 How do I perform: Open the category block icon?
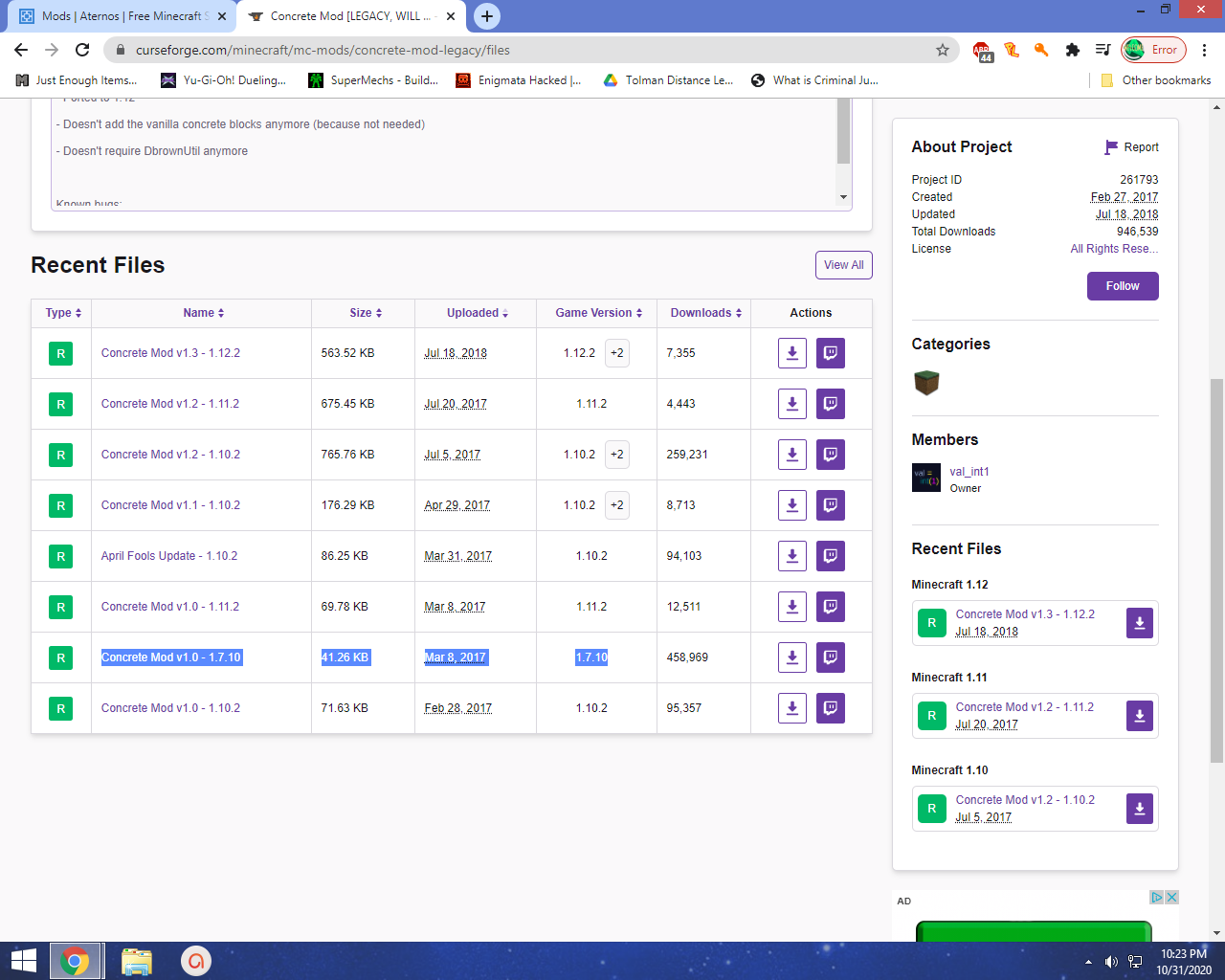pyautogui.click(x=926, y=383)
